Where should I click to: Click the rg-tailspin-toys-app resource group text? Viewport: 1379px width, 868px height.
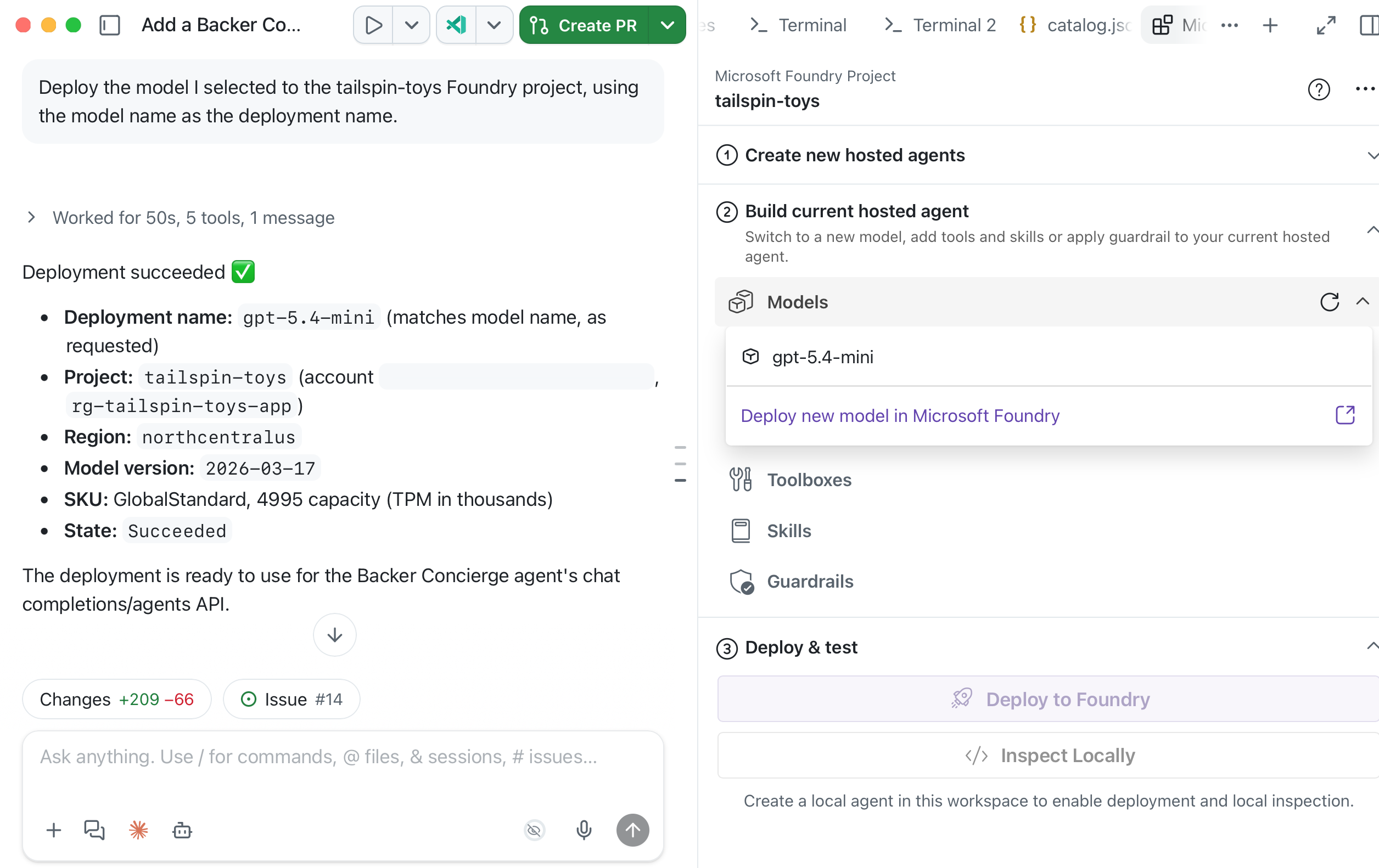(182, 405)
